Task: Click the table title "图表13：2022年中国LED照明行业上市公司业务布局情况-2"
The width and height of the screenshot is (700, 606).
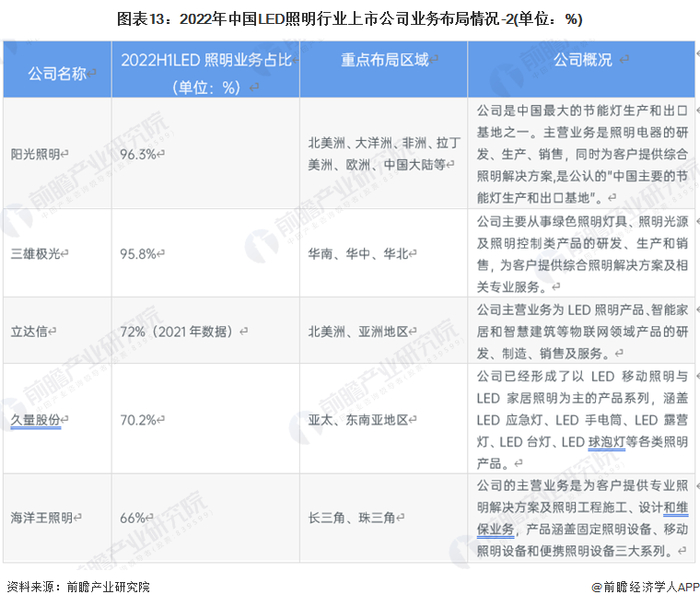Action: tap(315, 19)
